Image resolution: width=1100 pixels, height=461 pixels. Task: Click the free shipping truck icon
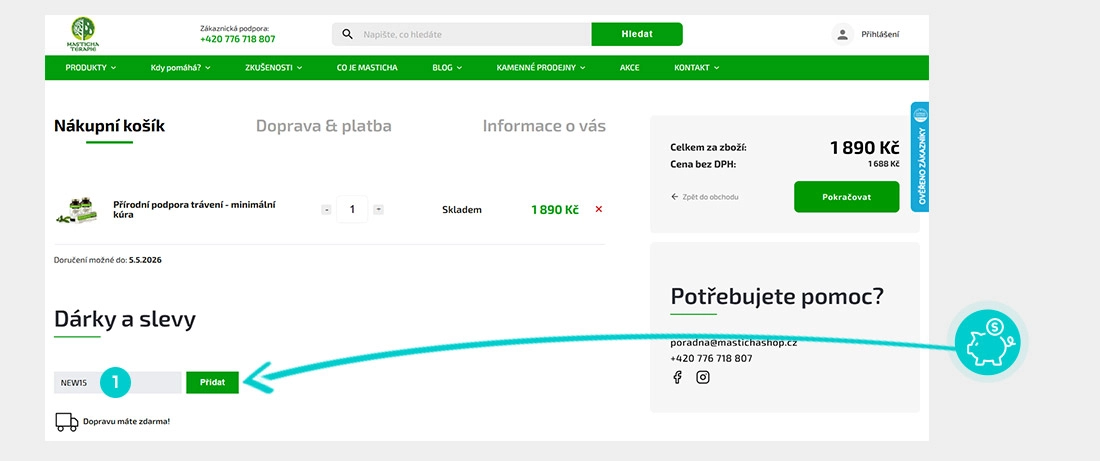tap(67, 422)
